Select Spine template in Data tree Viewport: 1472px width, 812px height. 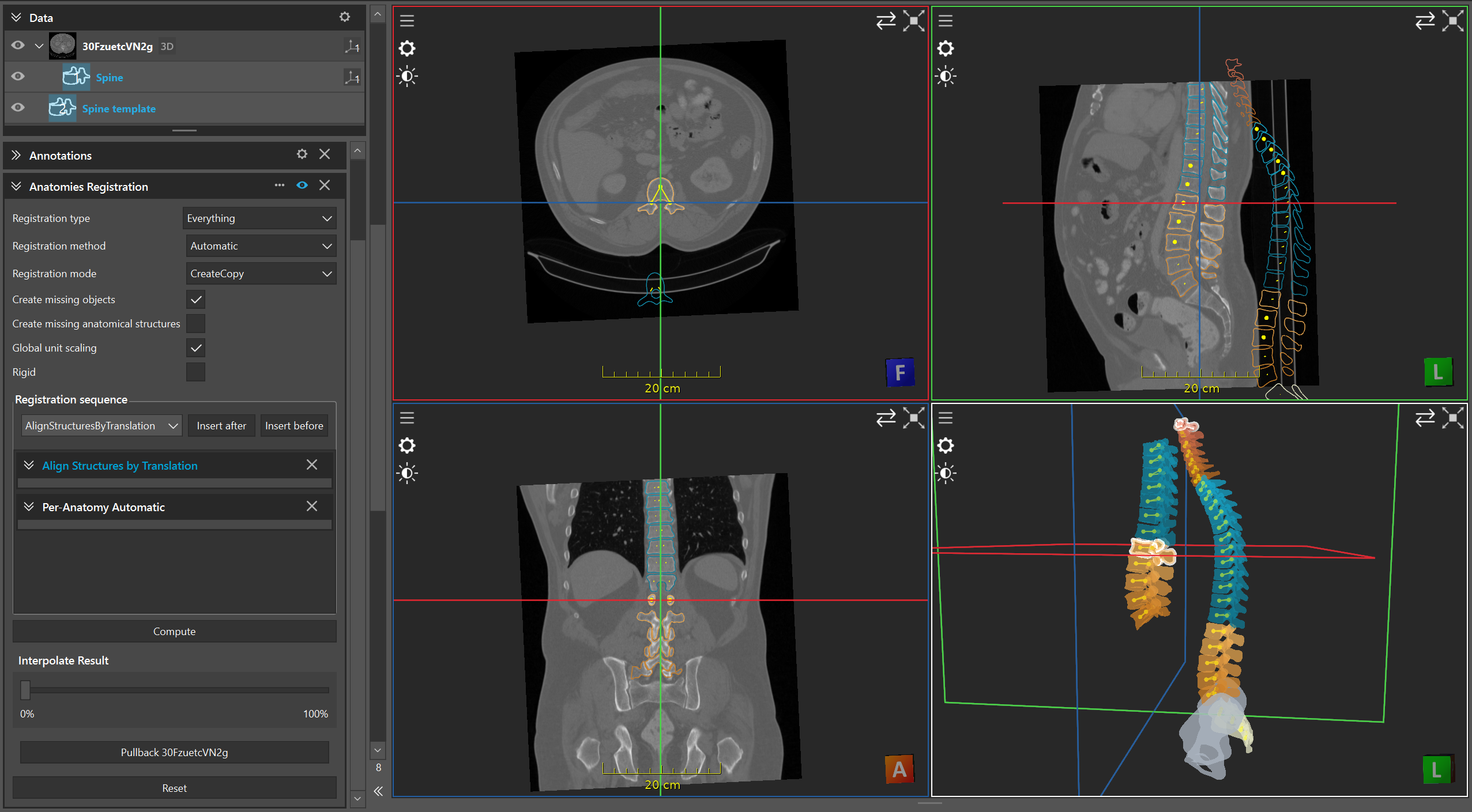click(x=119, y=108)
